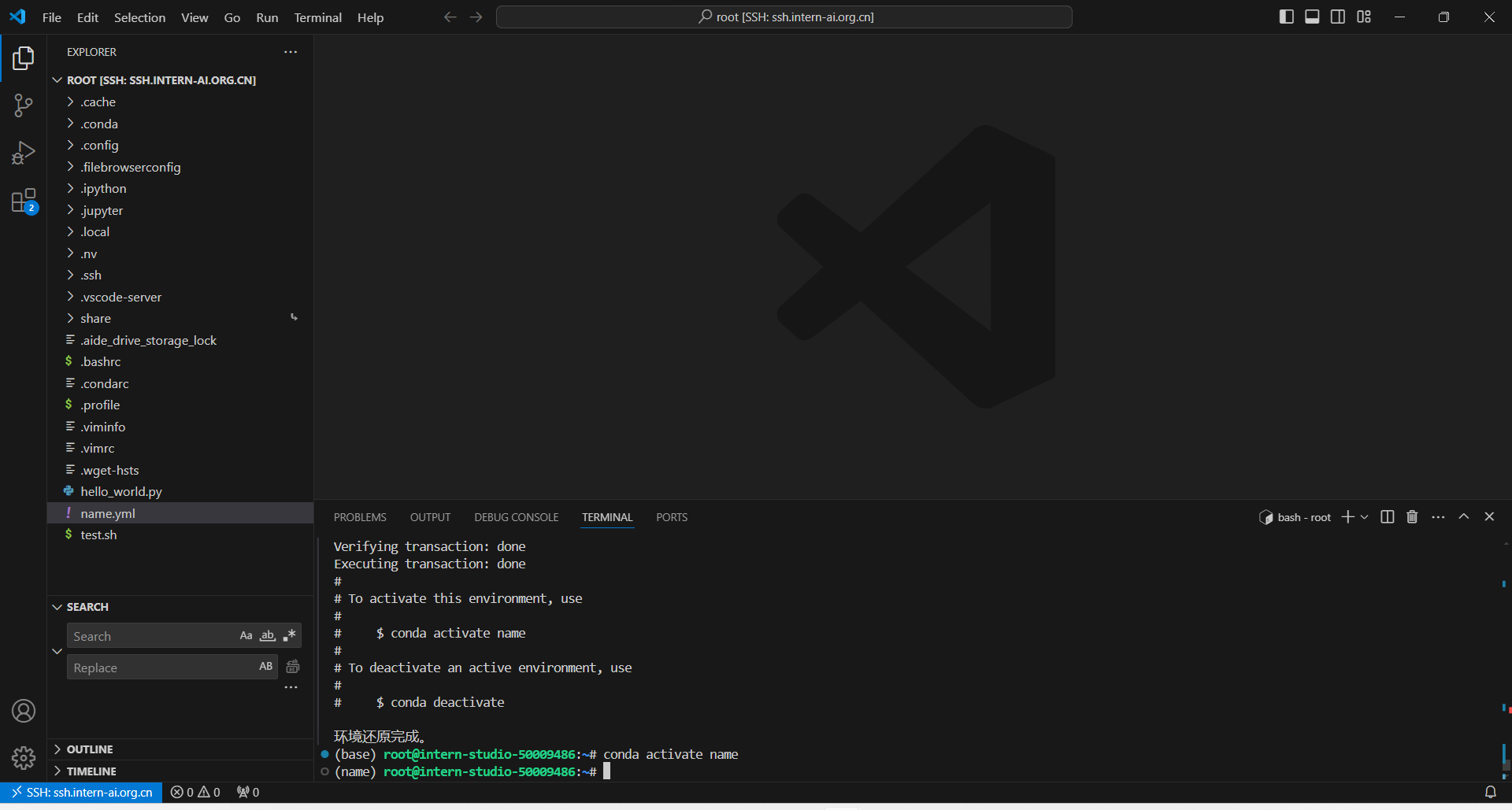The image size is (1512, 810).
Task: Open terminal panel more actions ellipsis
Action: pyautogui.click(x=1438, y=516)
